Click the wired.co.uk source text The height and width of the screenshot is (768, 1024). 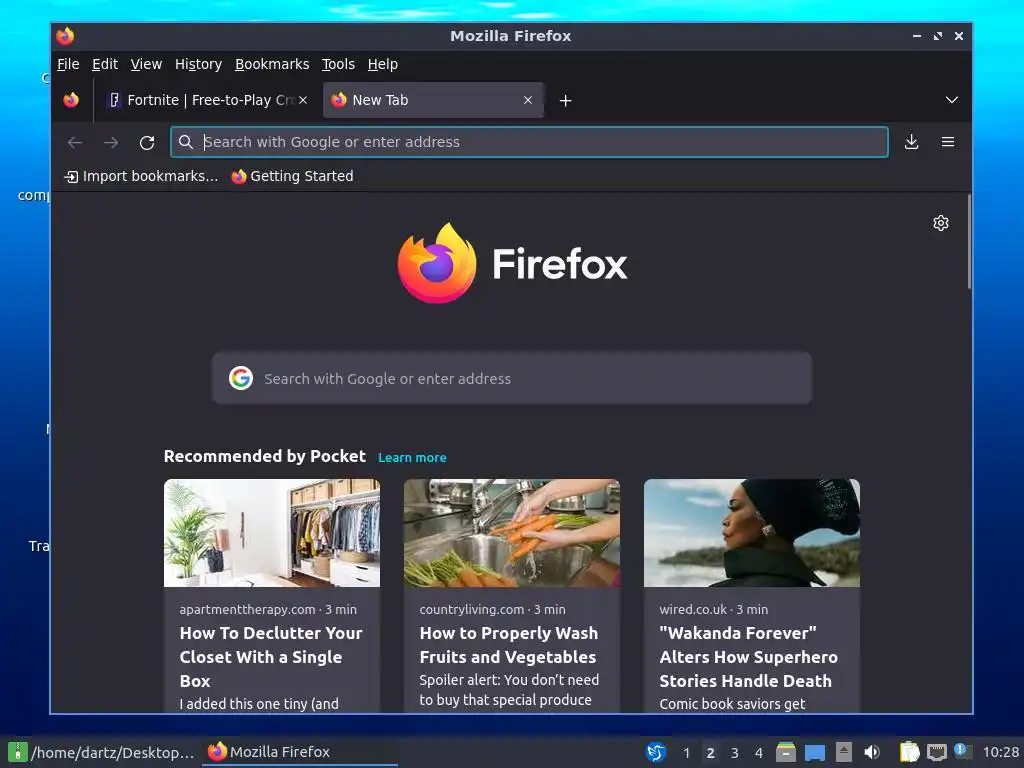click(693, 609)
